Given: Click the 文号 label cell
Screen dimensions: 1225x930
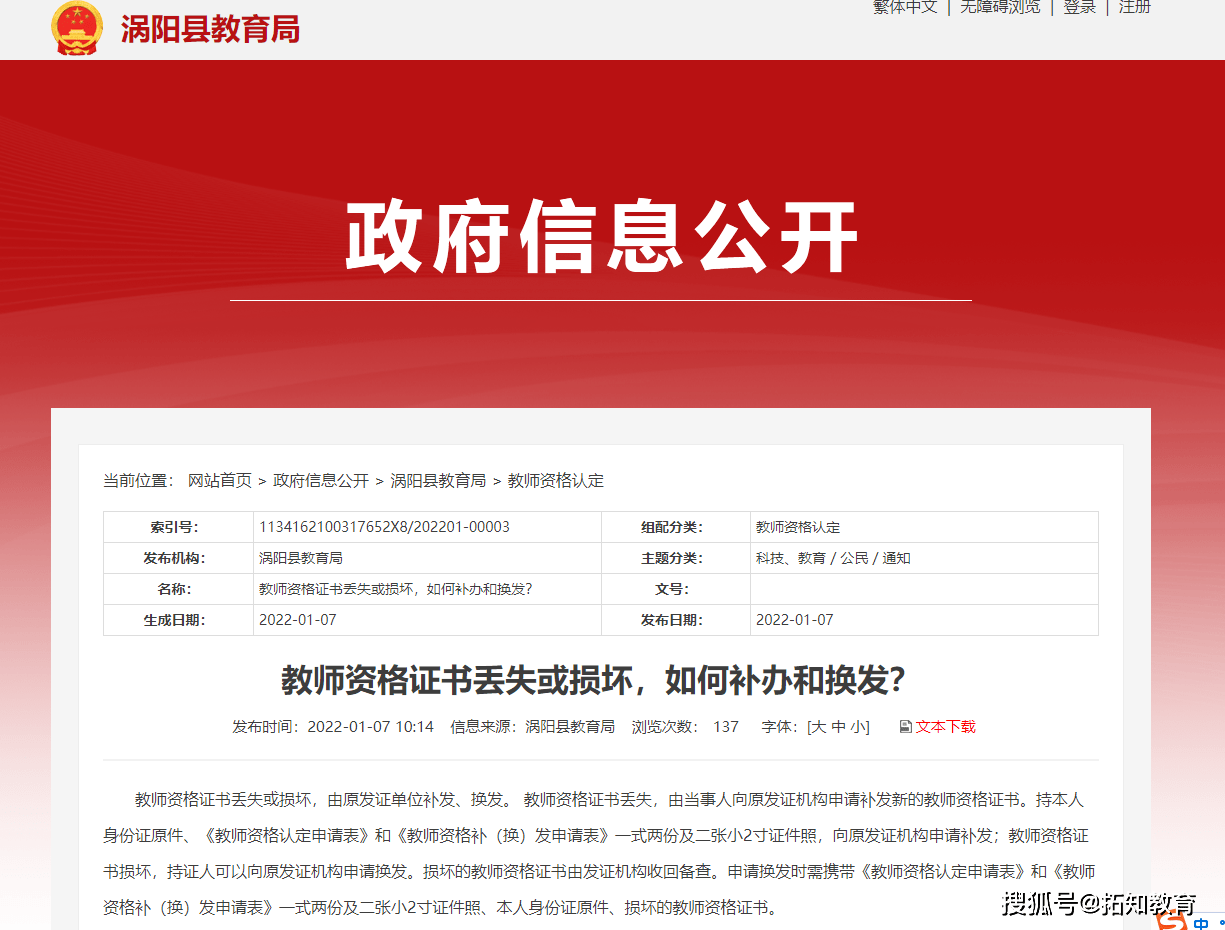Looking at the screenshot, I should click(676, 589).
